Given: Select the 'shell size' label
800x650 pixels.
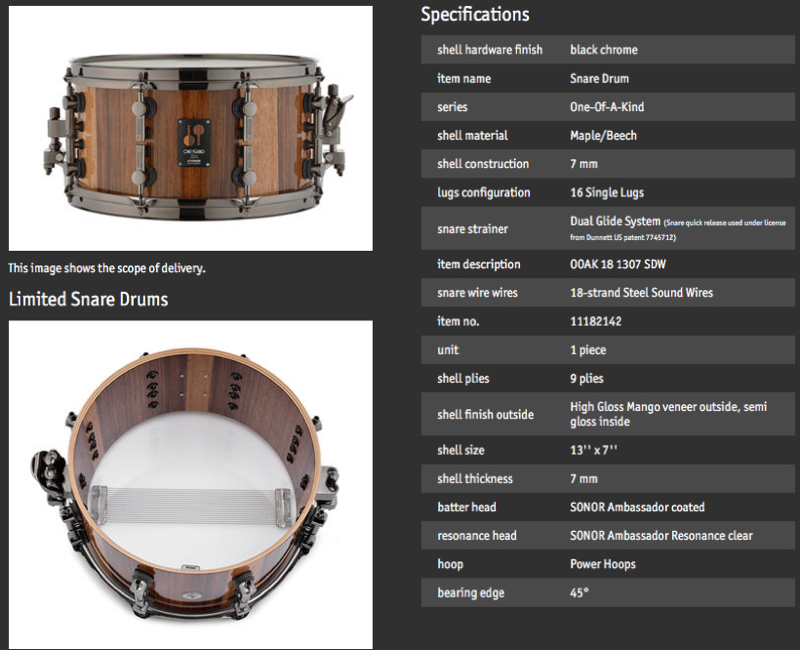Looking at the screenshot, I should coord(461,449).
